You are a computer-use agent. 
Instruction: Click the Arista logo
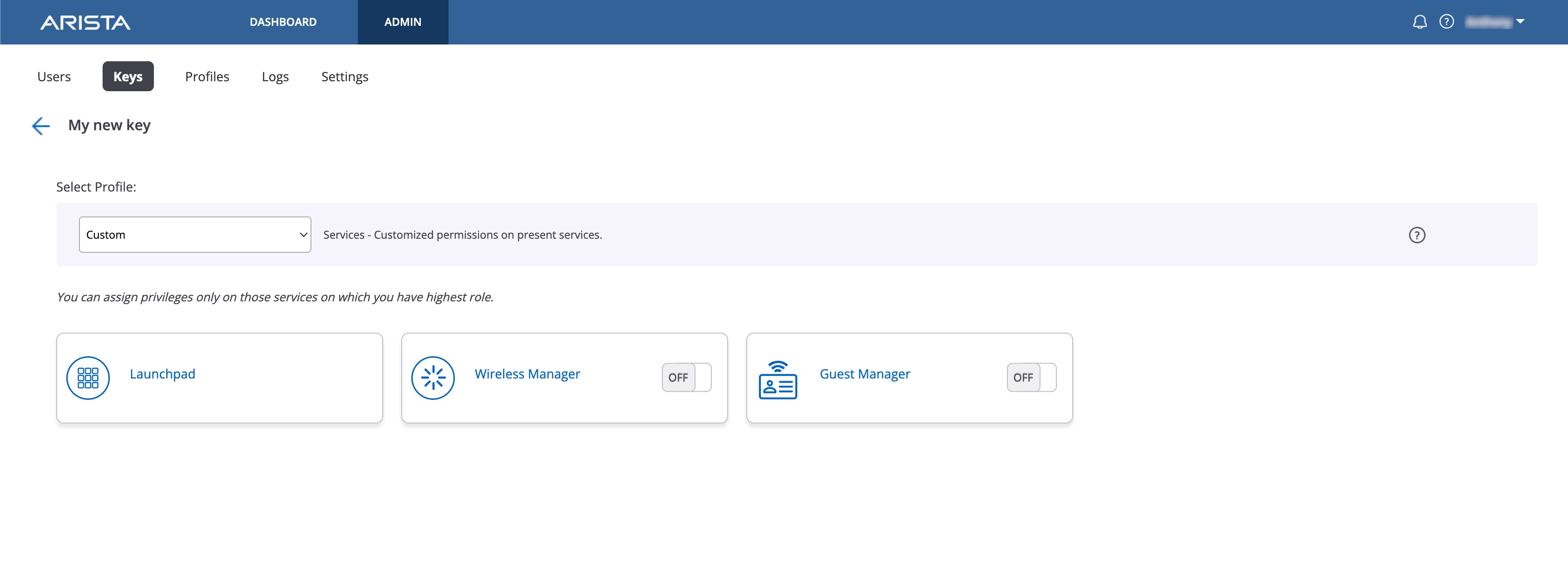[x=85, y=23]
